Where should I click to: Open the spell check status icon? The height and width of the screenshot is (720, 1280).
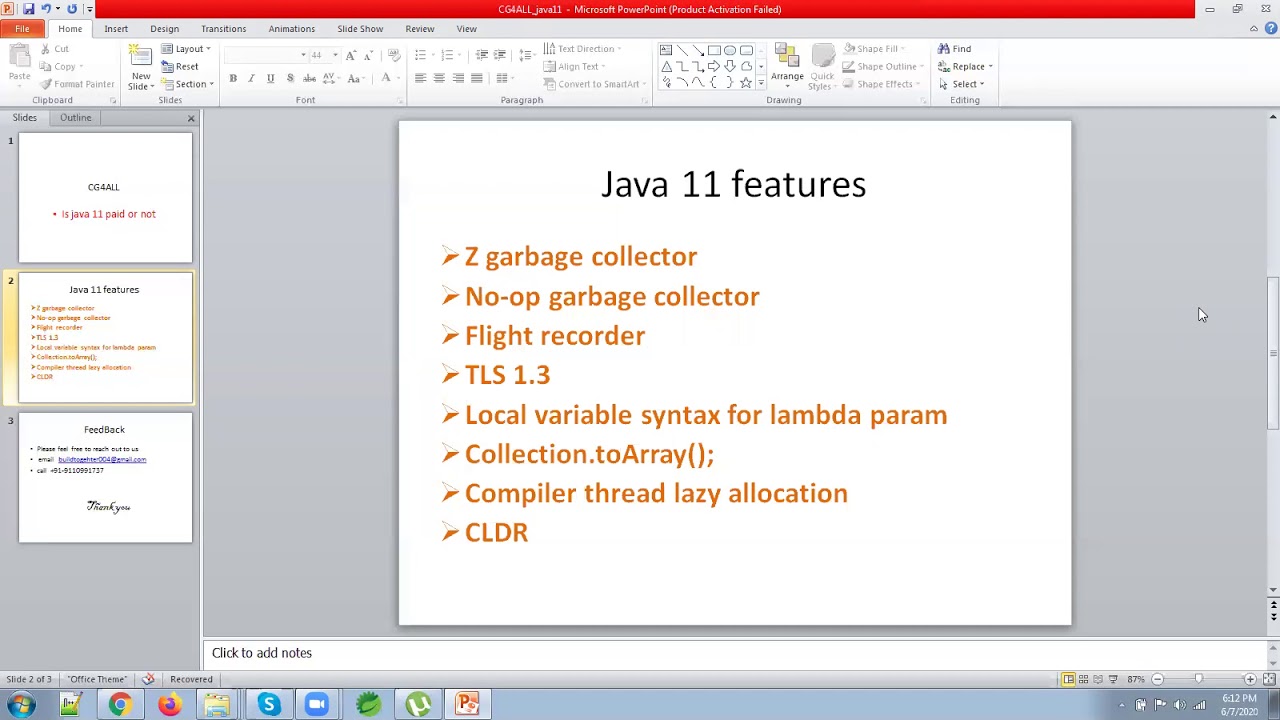pyautogui.click(x=148, y=679)
